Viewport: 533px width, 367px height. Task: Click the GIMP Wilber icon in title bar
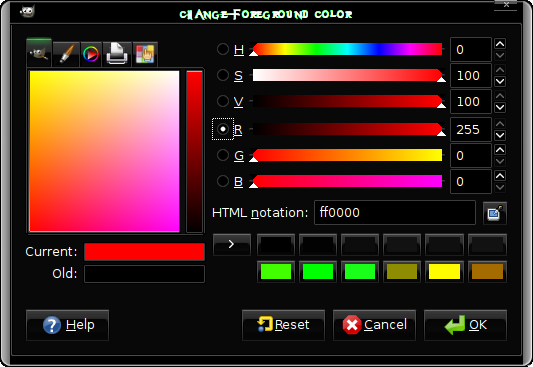point(27,12)
